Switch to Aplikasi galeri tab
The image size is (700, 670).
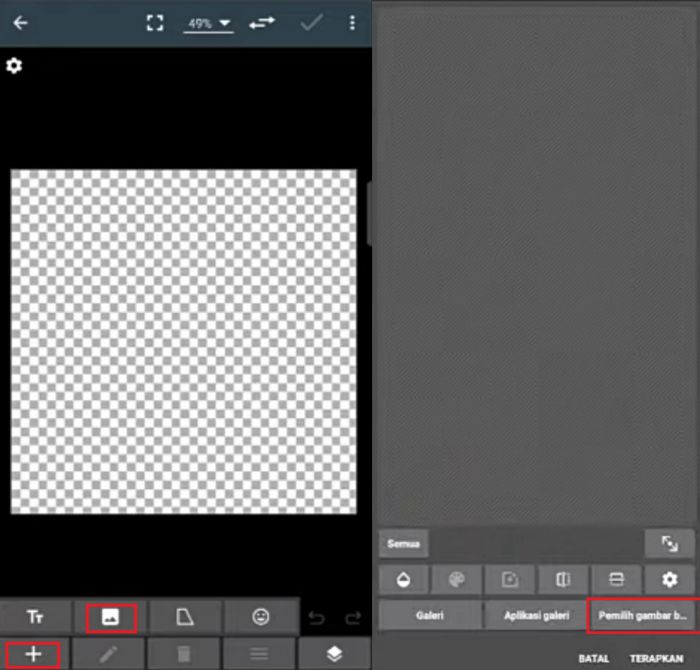[536, 616]
